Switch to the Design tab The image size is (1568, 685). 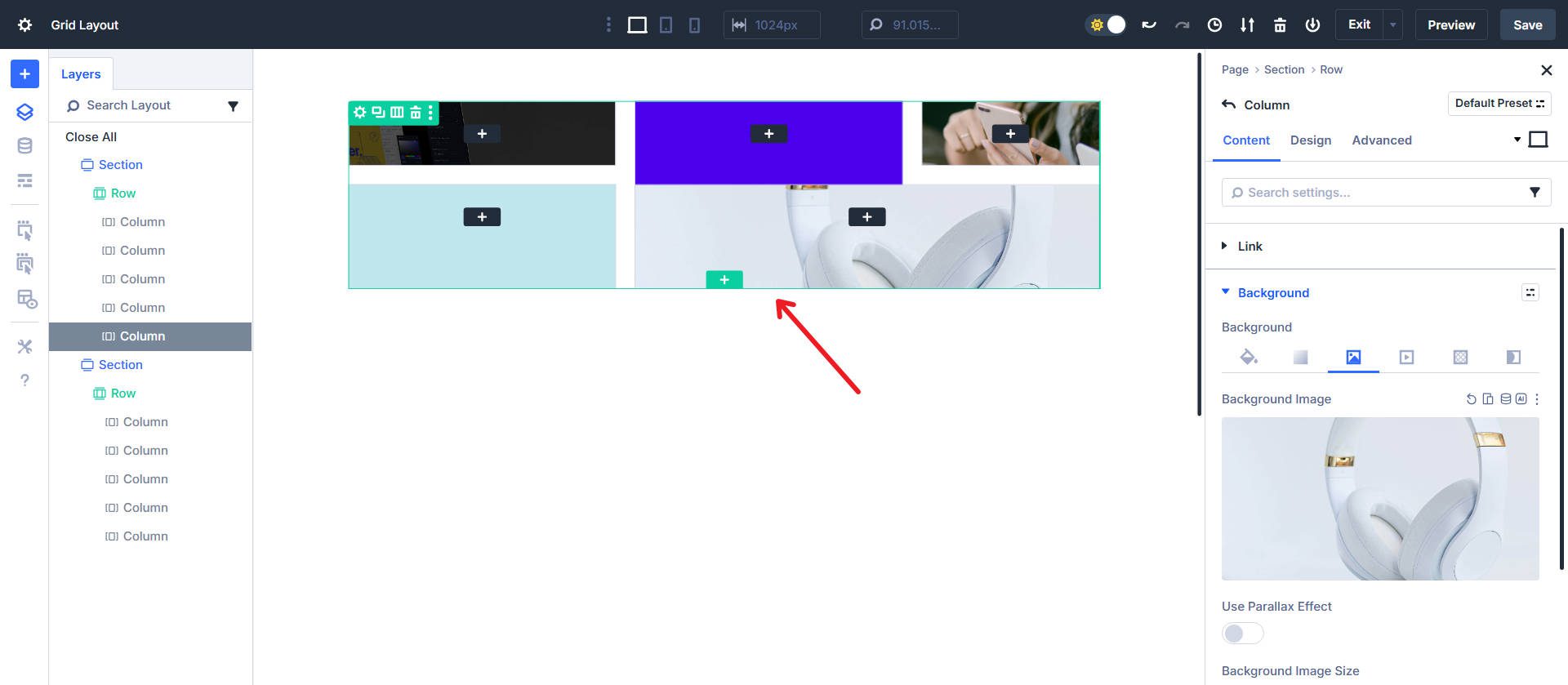1310,140
